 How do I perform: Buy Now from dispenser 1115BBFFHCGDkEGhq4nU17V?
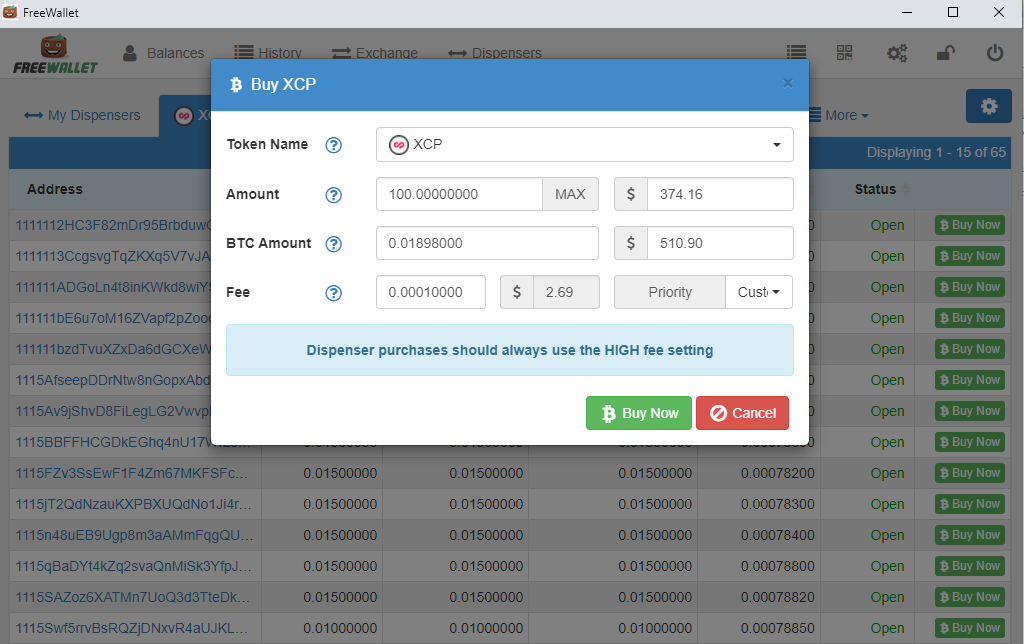(x=969, y=442)
